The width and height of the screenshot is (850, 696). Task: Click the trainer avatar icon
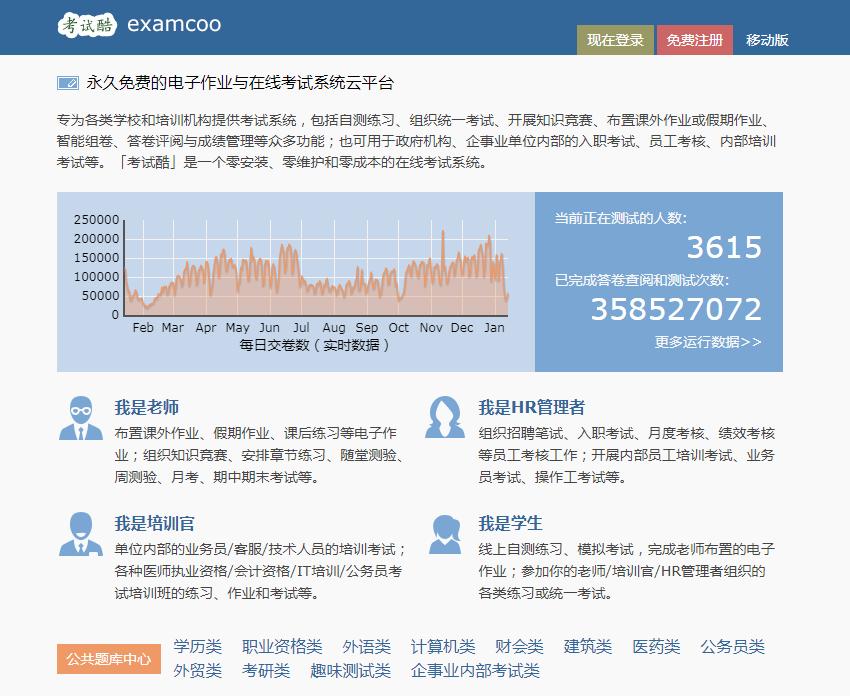click(81, 534)
